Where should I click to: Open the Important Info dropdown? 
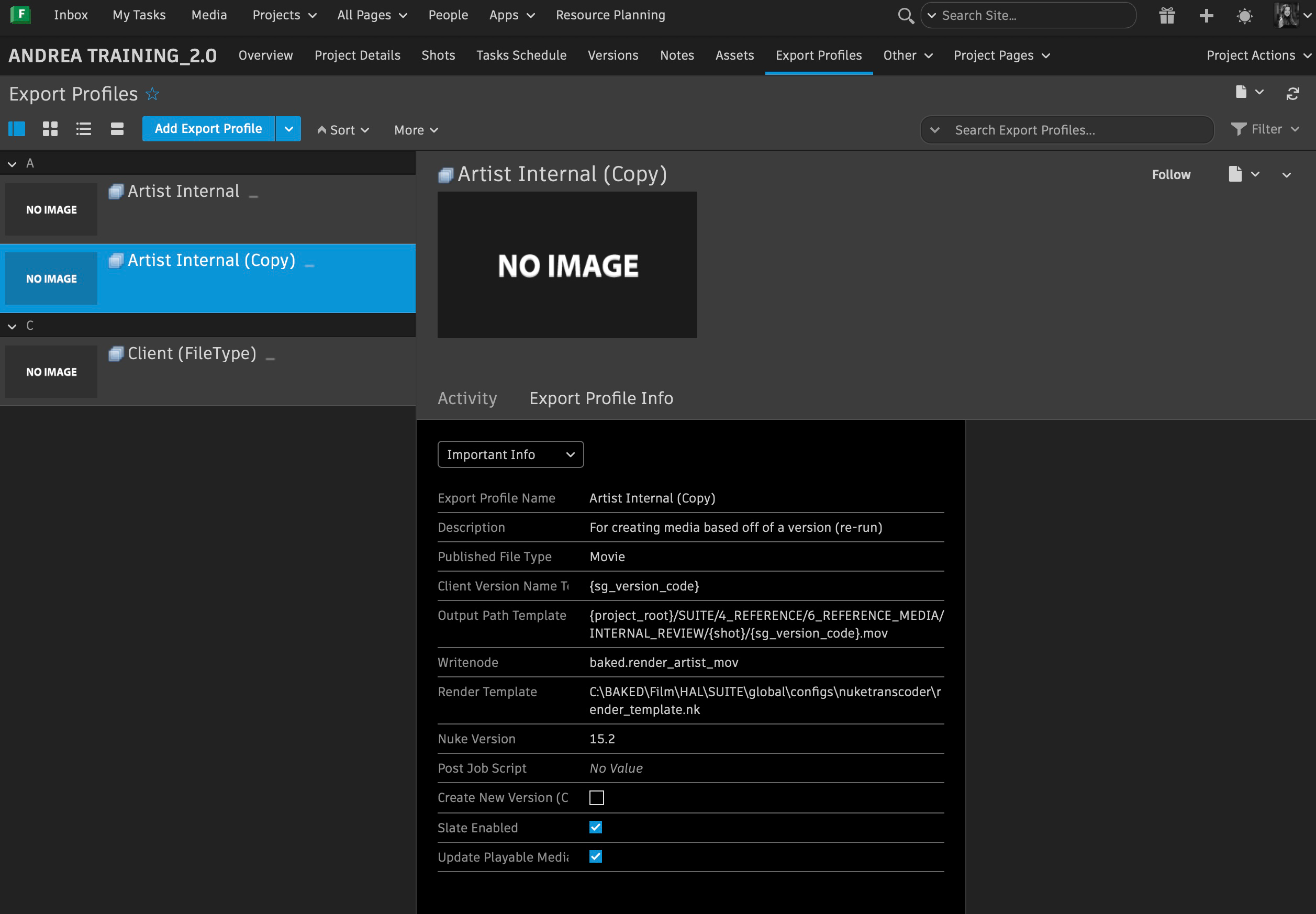pyautogui.click(x=510, y=454)
